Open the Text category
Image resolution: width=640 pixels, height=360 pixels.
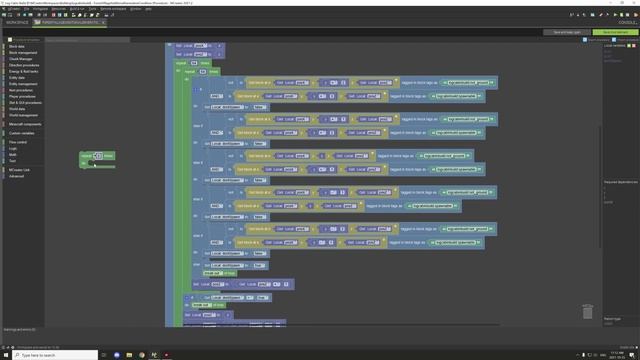[x=12, y=161]
